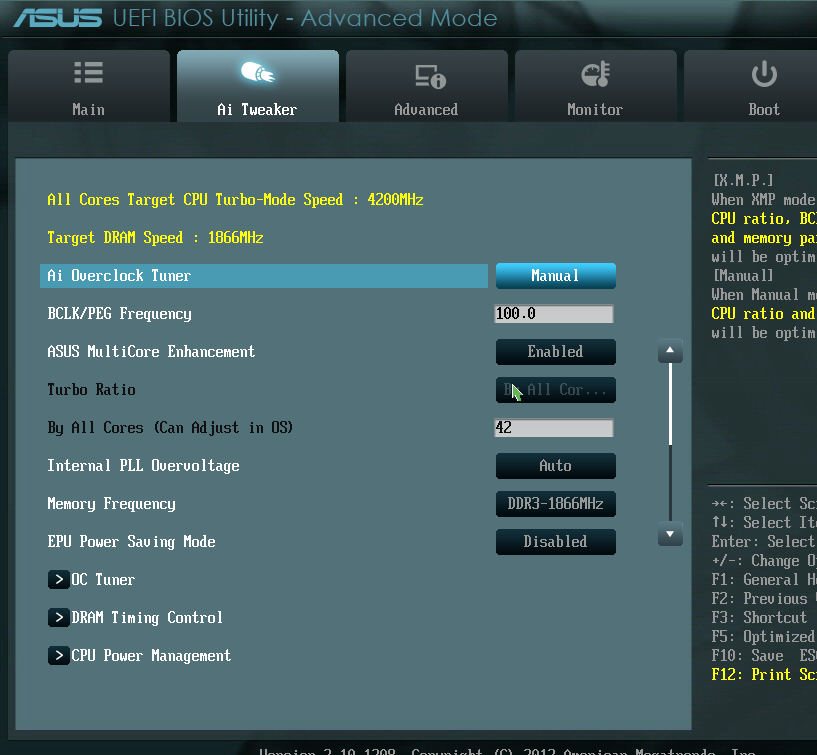817x755 pixels.
Task: Click the F1: General Help hint
Action: (x=764, y=579)
